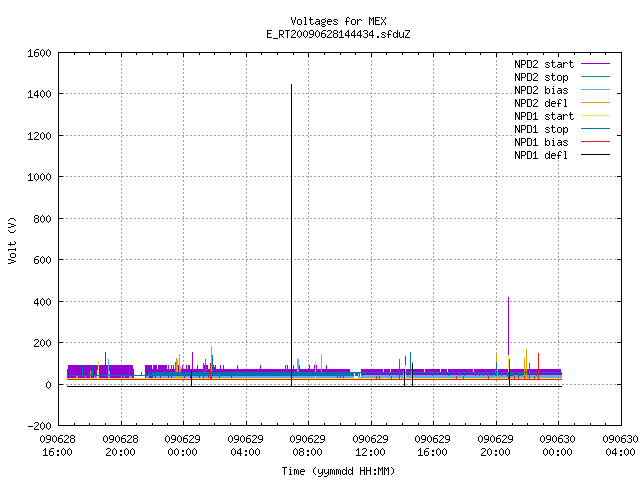Click the 'NPD1 stop' legend label

pos(541,129)
